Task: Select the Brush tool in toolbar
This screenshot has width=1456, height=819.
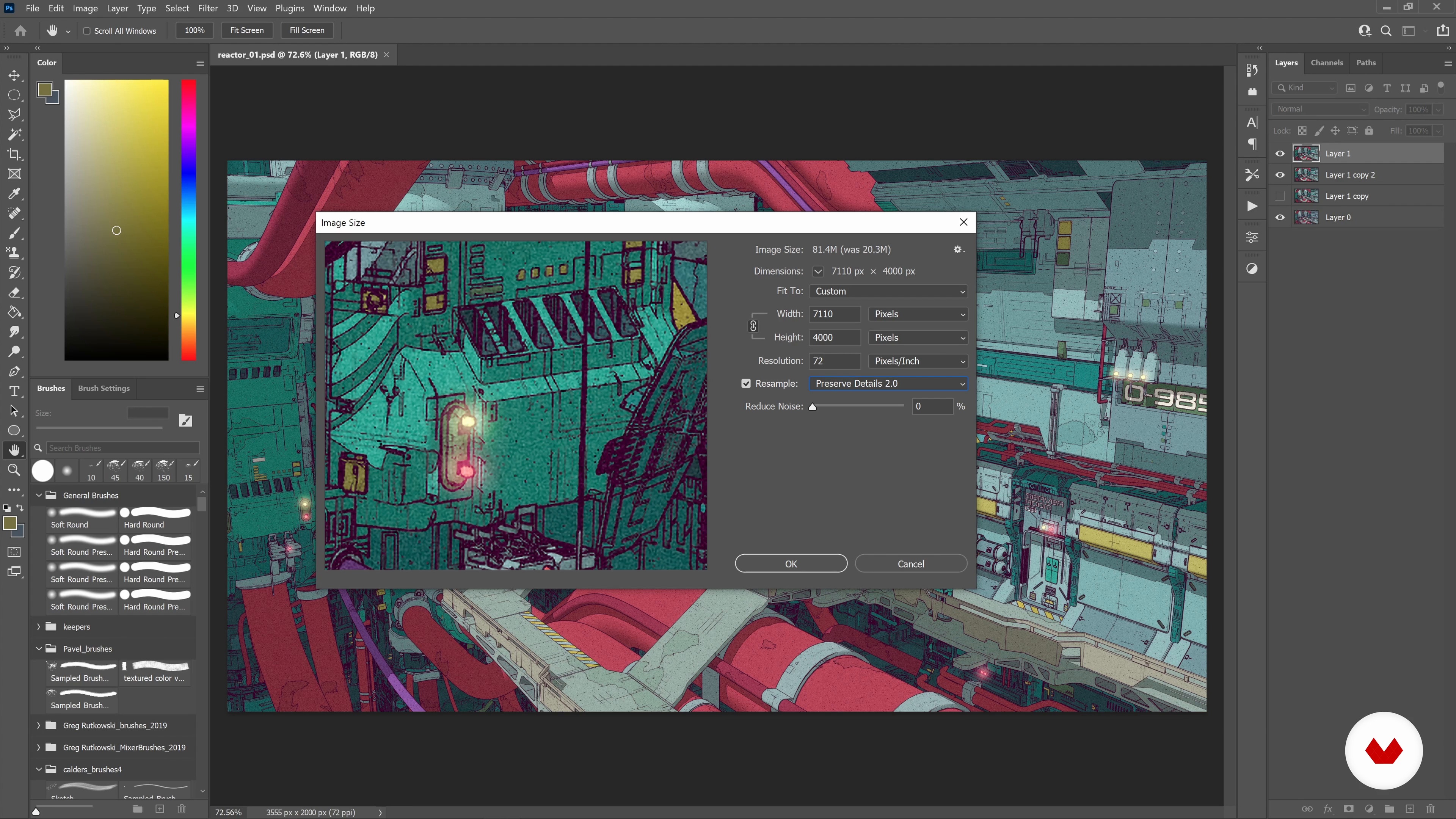Action: coord(14,234)
